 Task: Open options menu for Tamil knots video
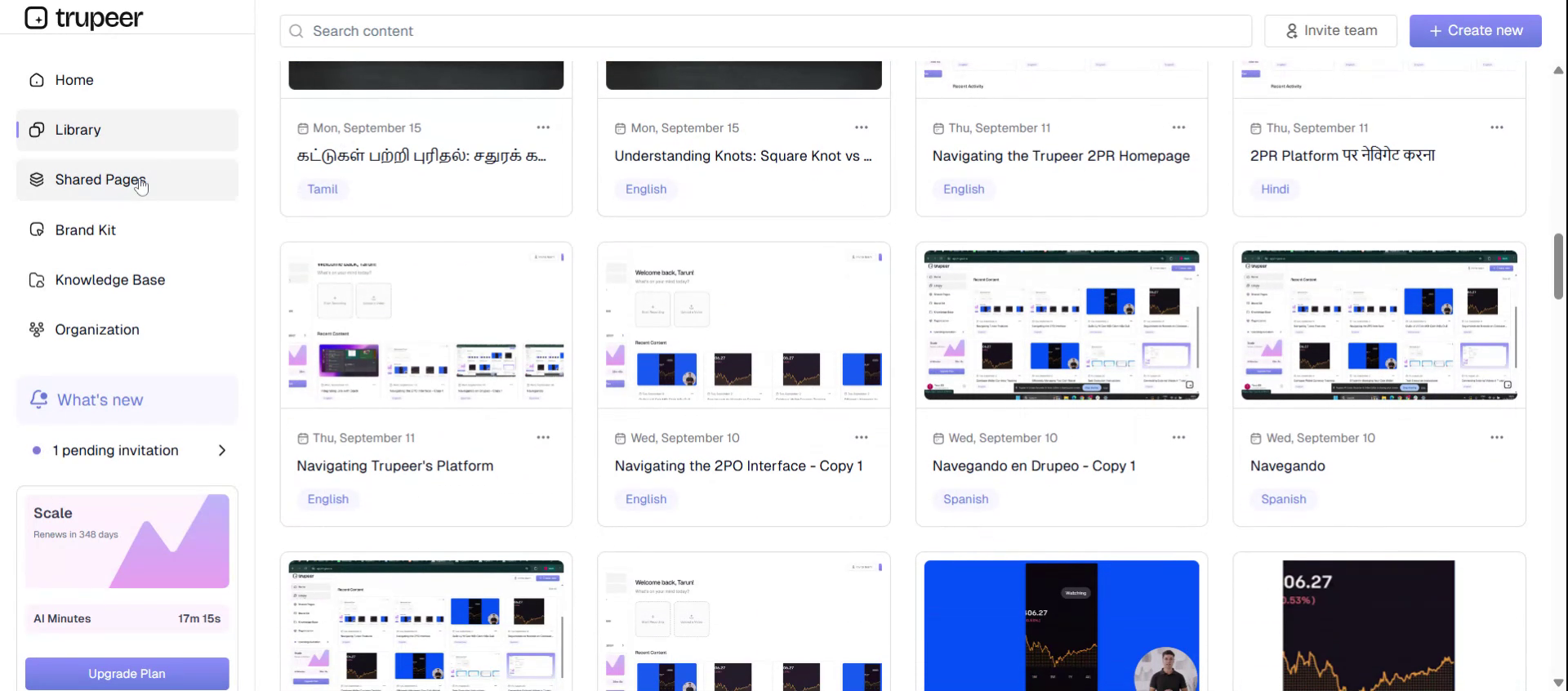543,127
